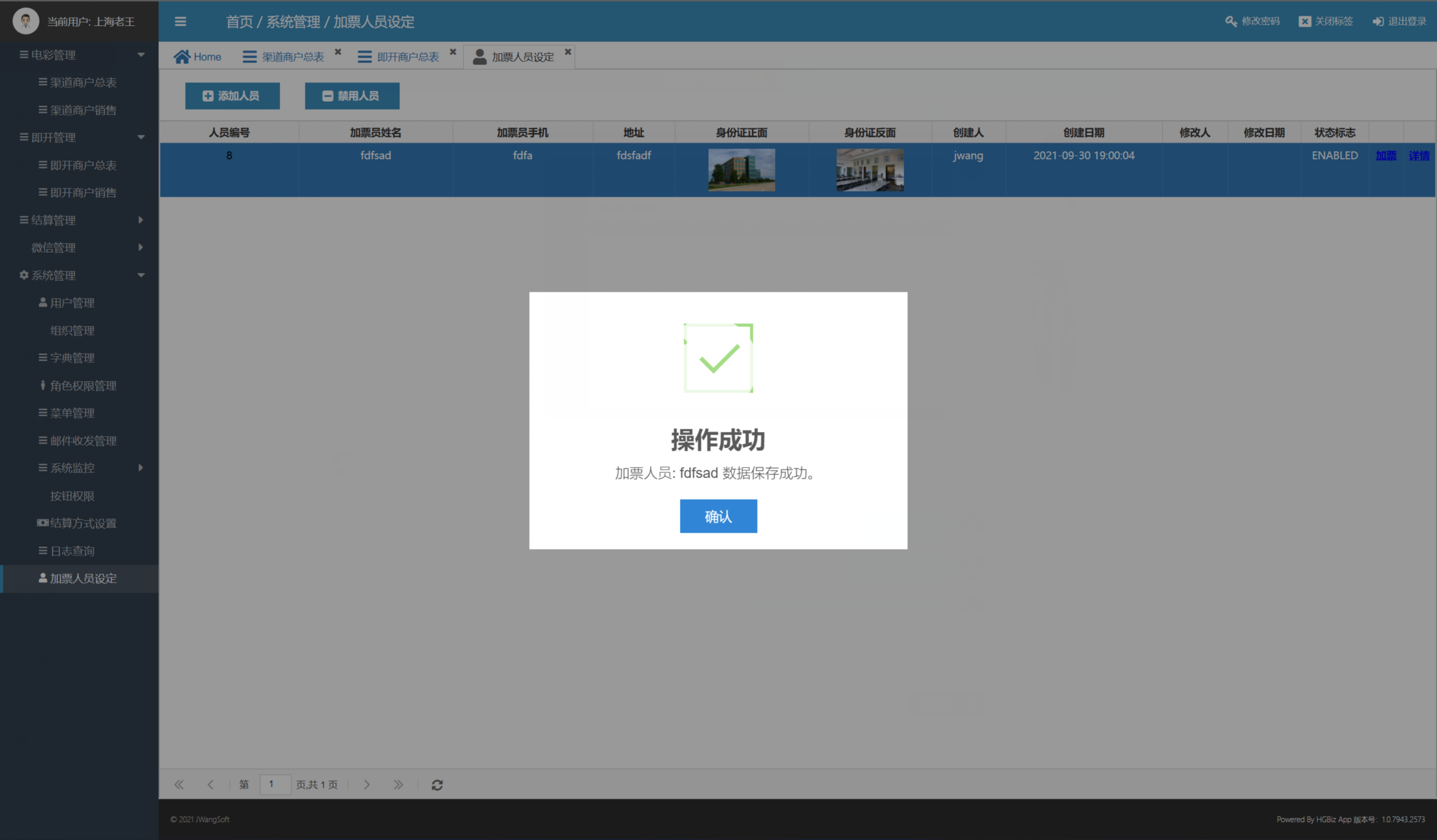This screenshot has width=1437, height=840.
Task: Collapse the 即开管理 menu group
Action: click(80, 137)
